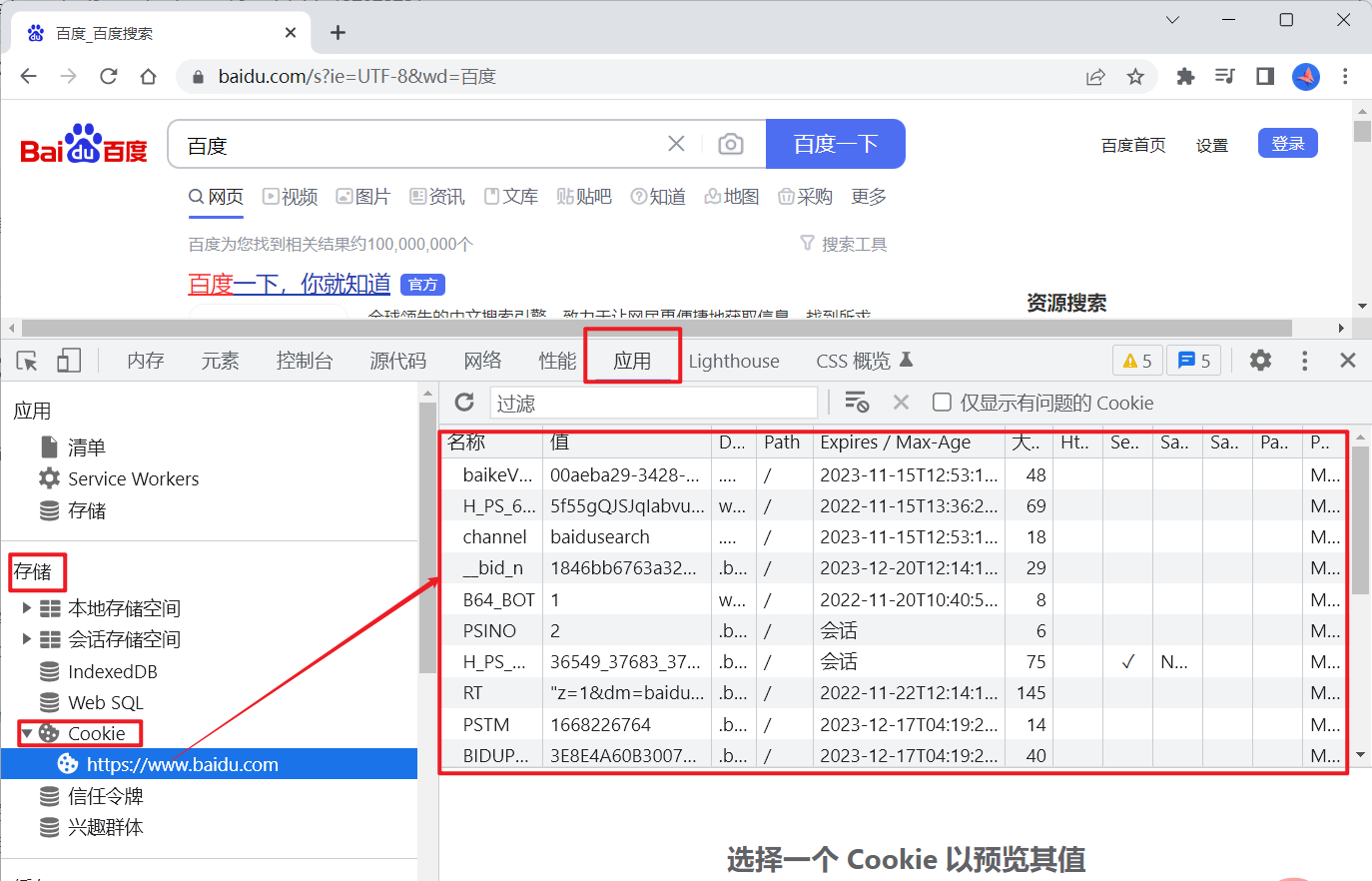Click the page horizontal scrollbar

point(657,328)
